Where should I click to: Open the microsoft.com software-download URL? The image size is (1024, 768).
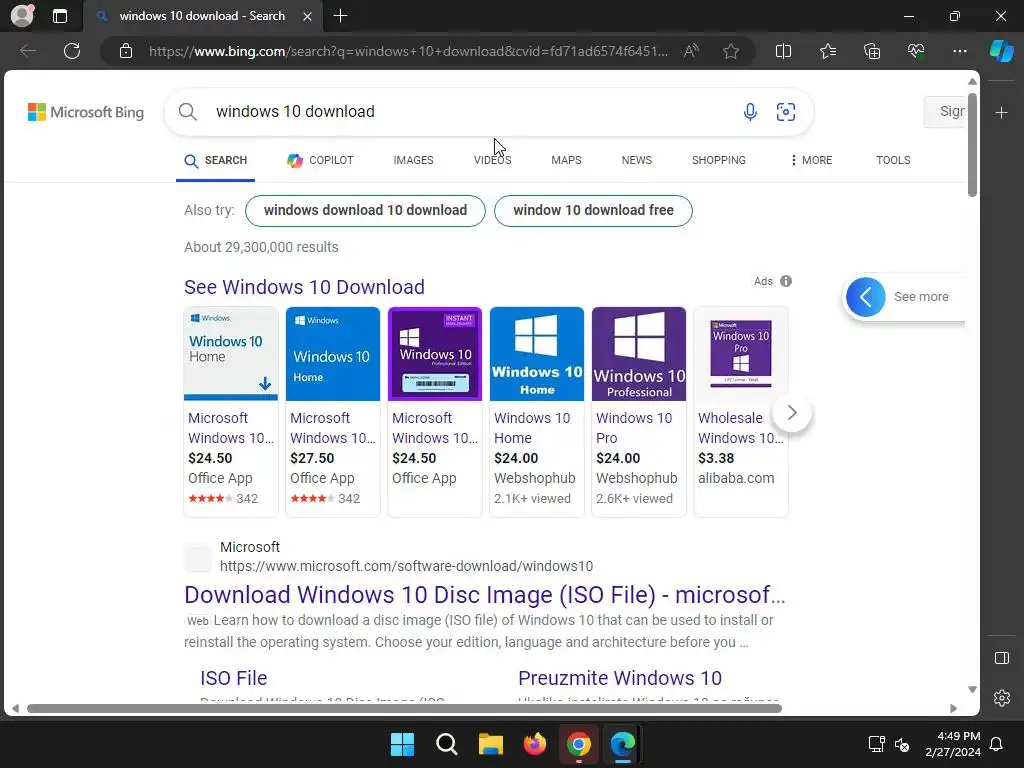click(406, 566)
